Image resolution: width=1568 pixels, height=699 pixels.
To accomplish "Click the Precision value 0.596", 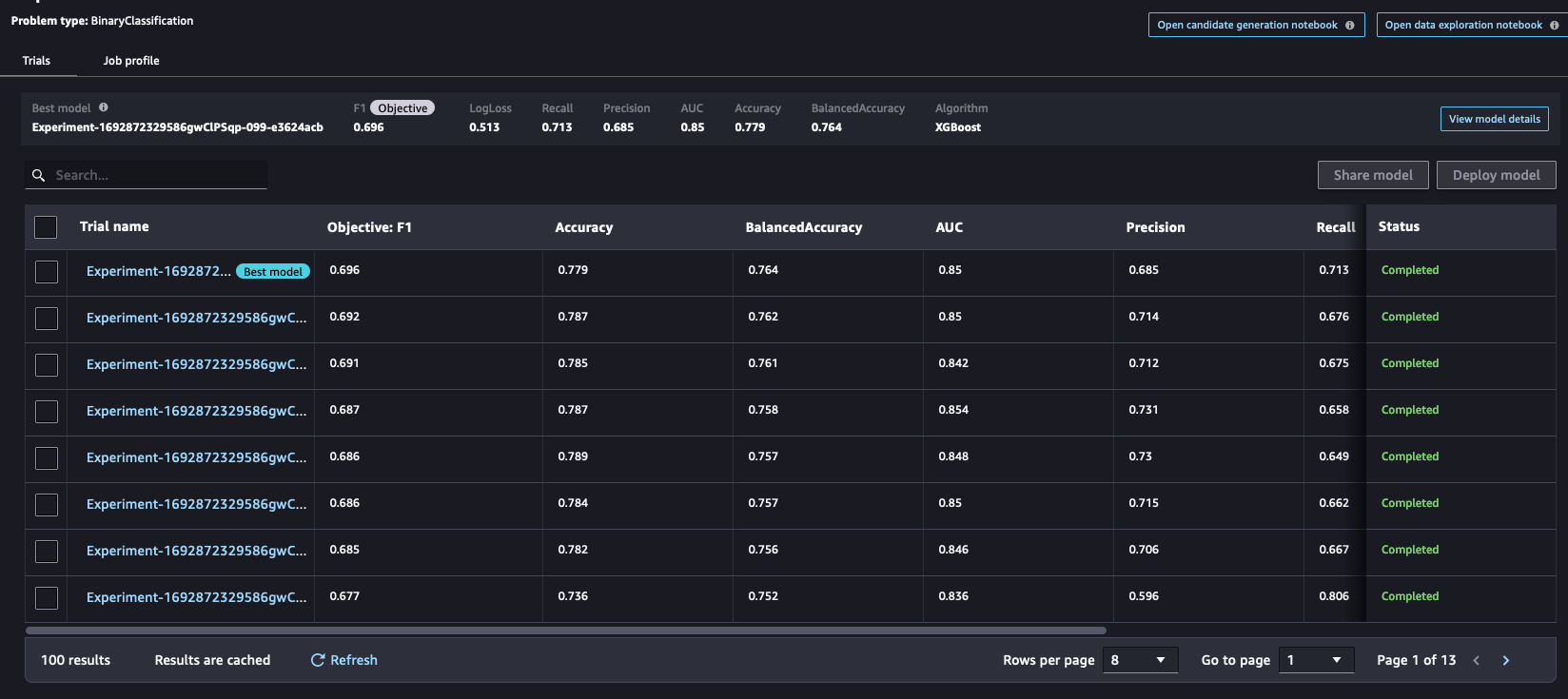I will point(1144,596).
